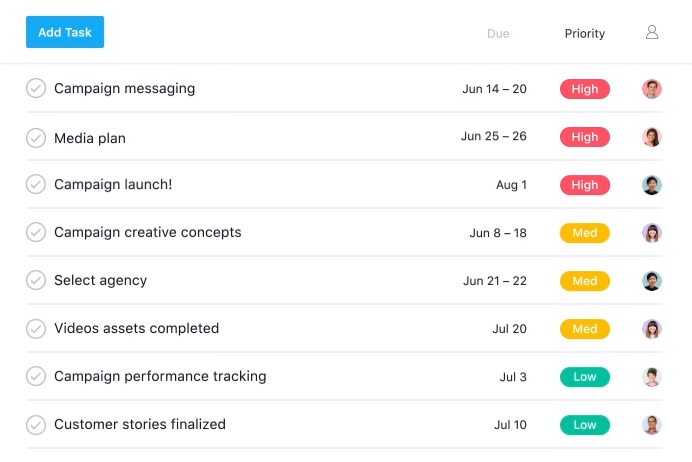This screenshot has width=692, height=462.
Task: Edit the Jun 8 – 18 due date
Action: 498,233
